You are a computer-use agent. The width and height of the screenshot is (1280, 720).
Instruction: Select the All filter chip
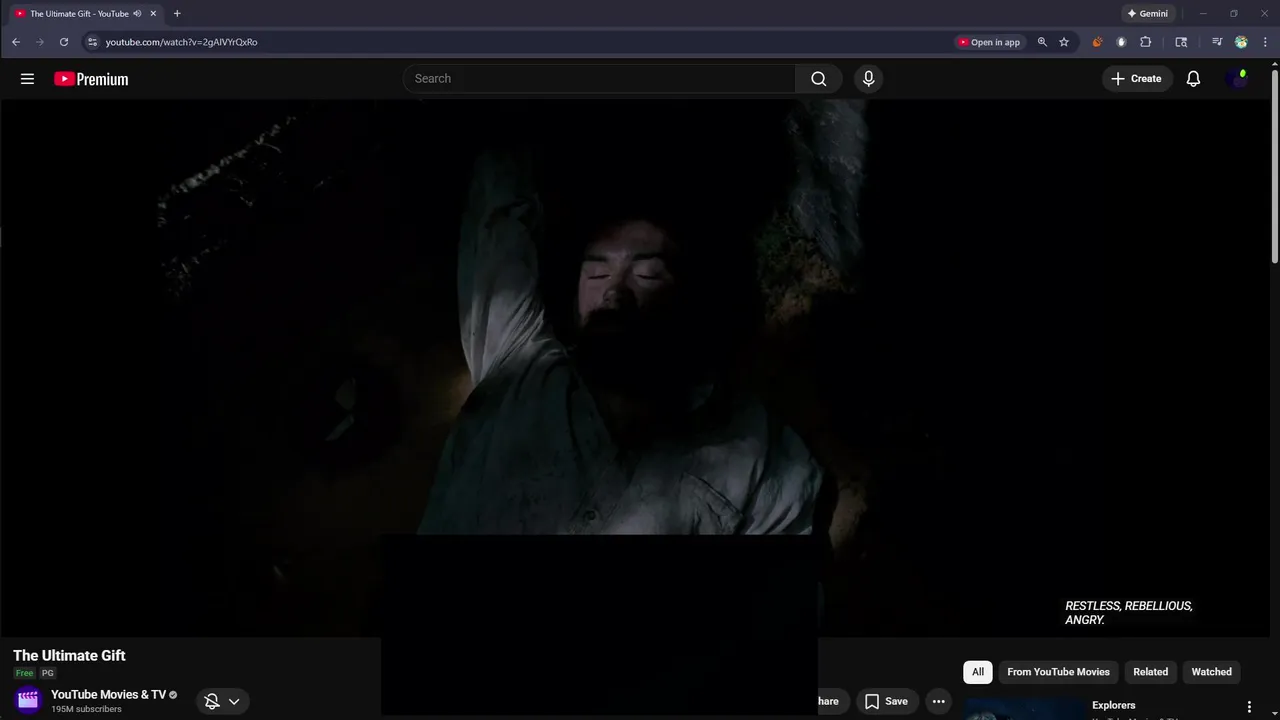coord(978,672)
